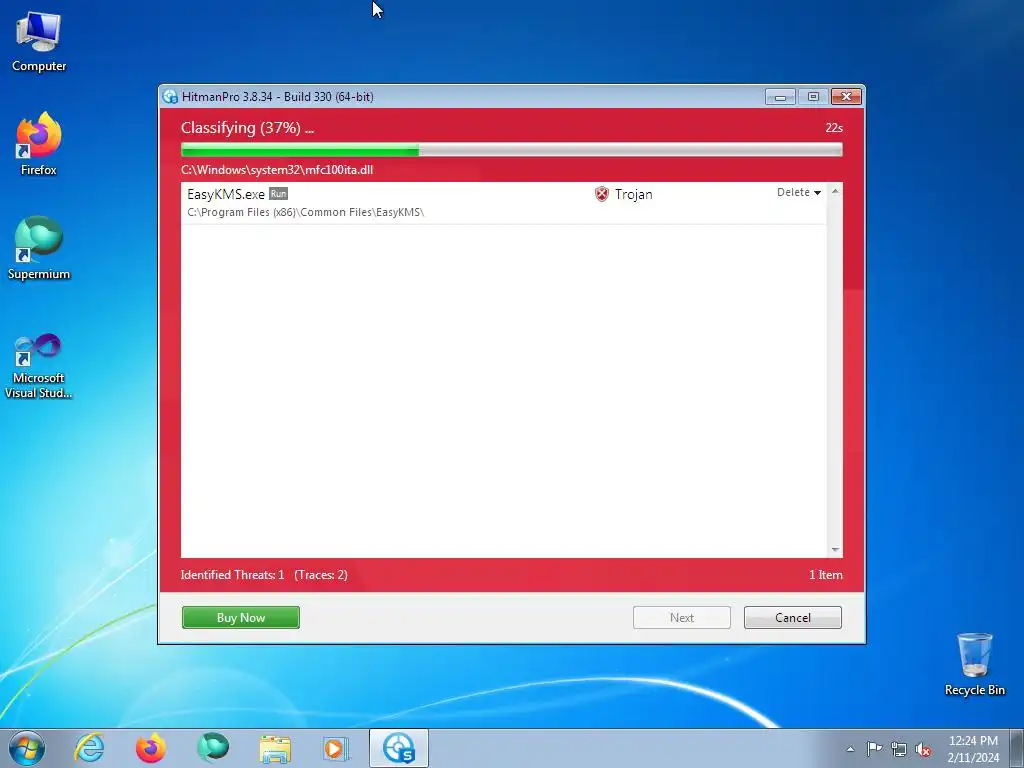Image resolution: width=1024 pixels, height=768 pixels.
Task: Launch Supermium from the taskbar
Action: [213, 748]
